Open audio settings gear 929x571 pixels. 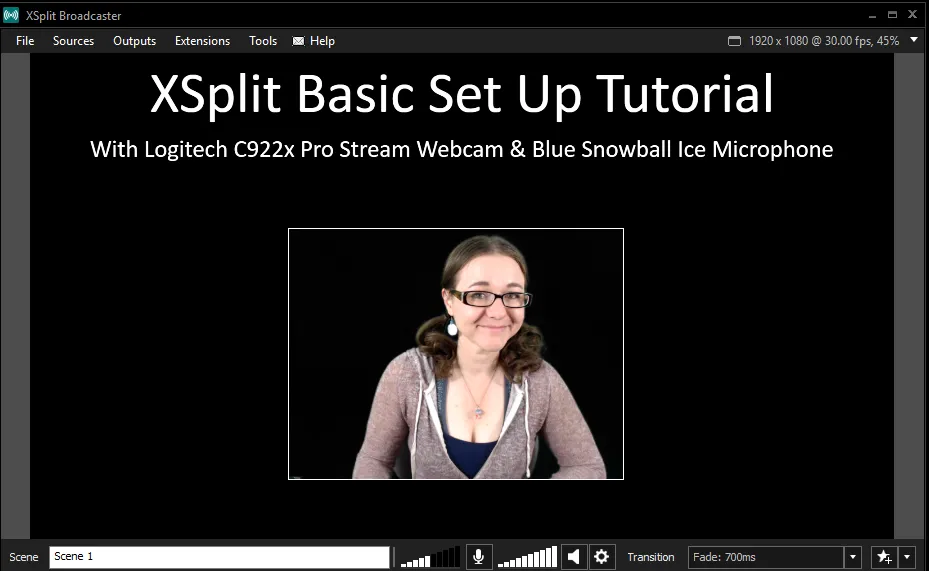[601, 557]
